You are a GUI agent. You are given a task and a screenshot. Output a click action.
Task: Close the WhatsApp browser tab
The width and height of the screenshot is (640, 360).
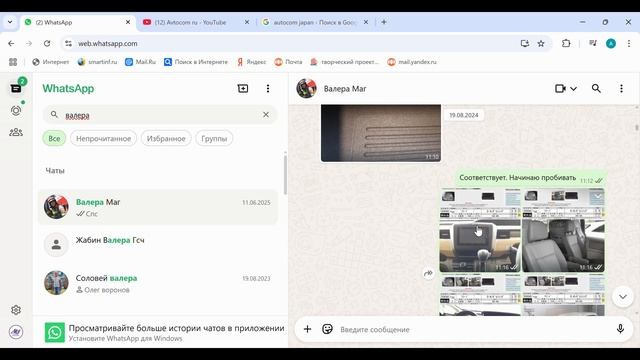(128, 22)
